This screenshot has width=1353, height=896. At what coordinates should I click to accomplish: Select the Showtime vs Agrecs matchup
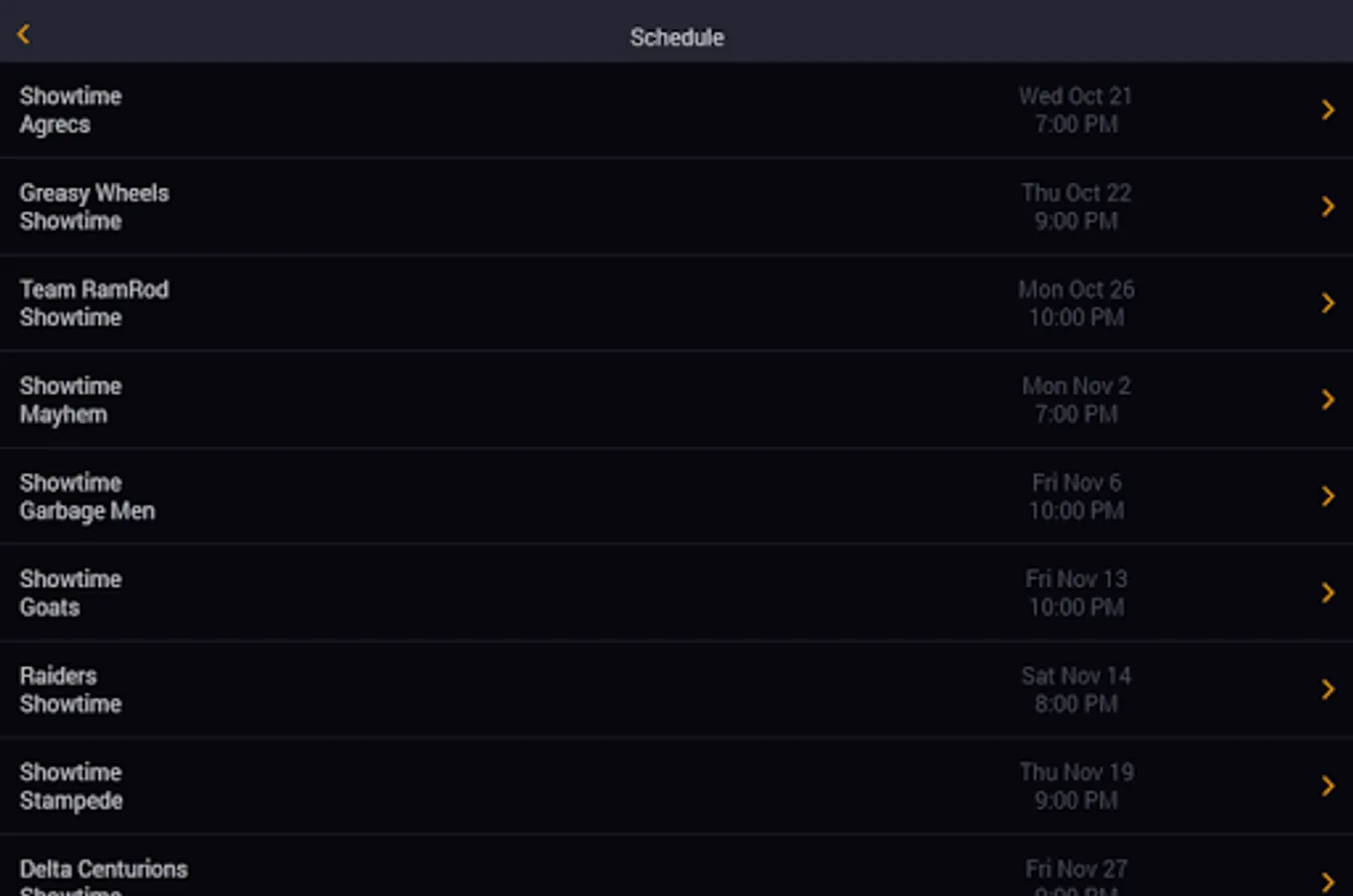70,110
